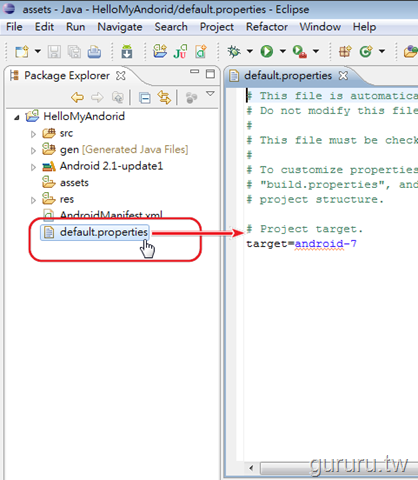Toggle Link with Editor in Package Explorer
Image resolution: width=418 pixels, height=480 pixels.
coord(164,97)
